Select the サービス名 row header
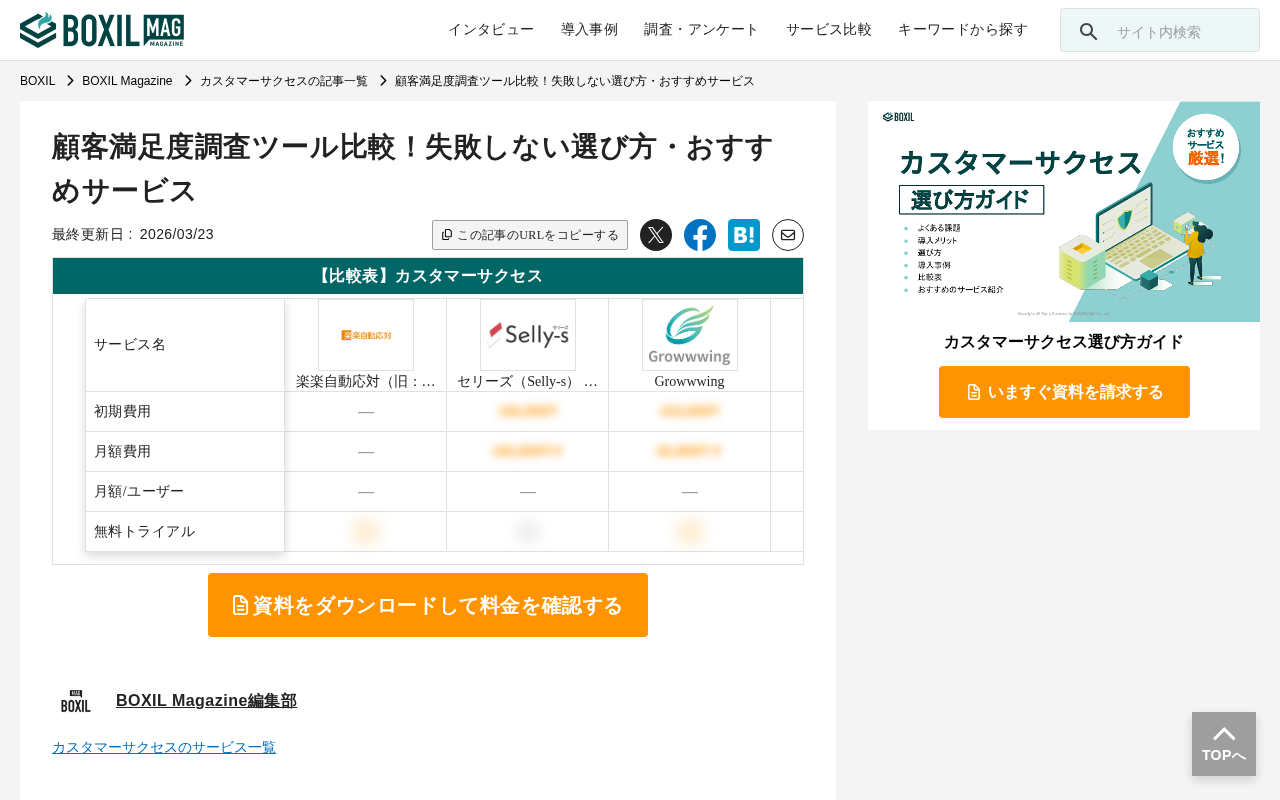The height and width of the screenshot is (800, 1280). (x=185, y=345)
